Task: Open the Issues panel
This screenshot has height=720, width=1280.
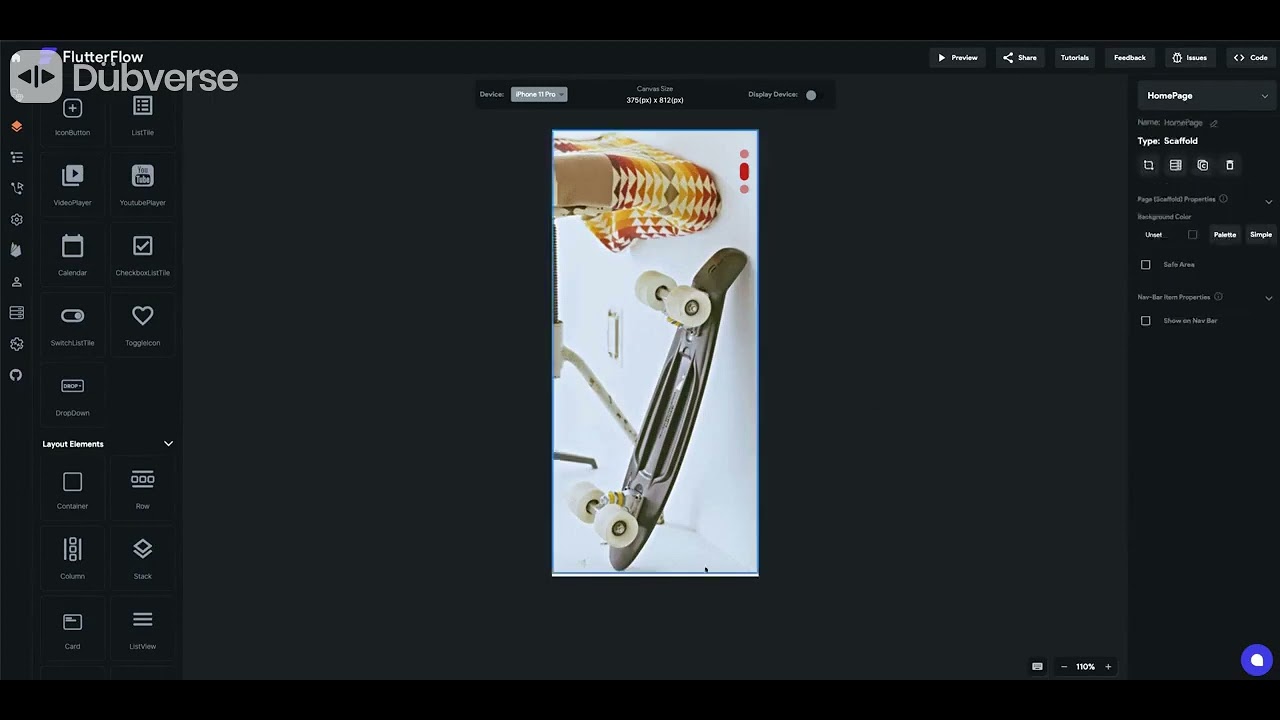Action: 1189,58
